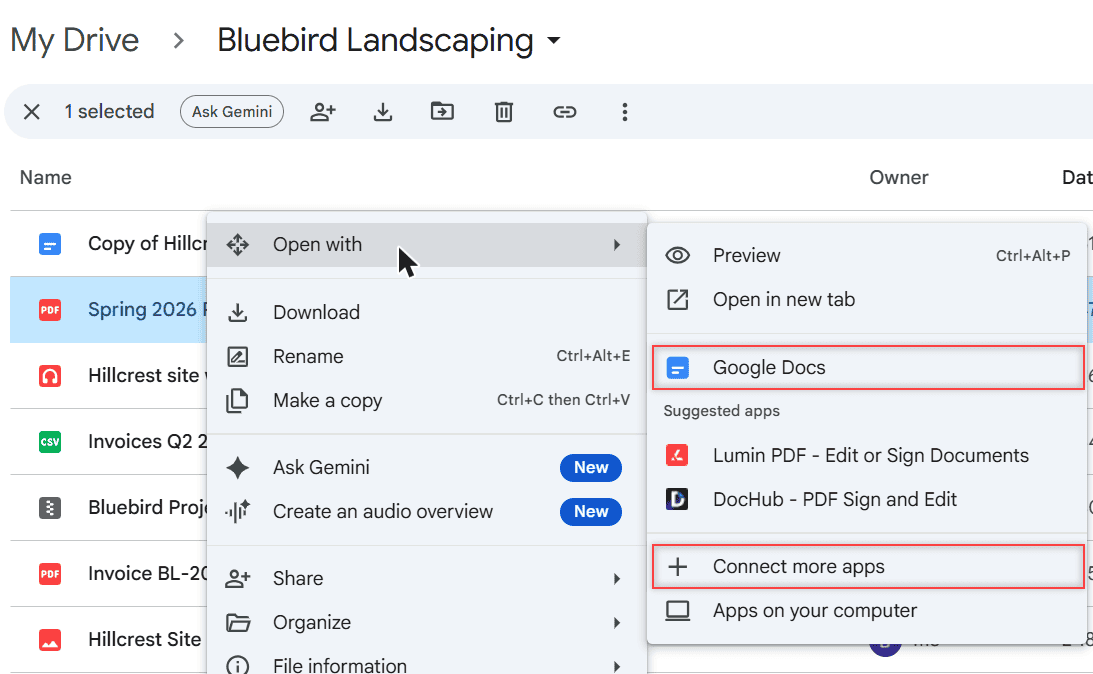1093x674 pixels.
Task: Click the Open with submenu arrow
Action: (x=617, y=245)
